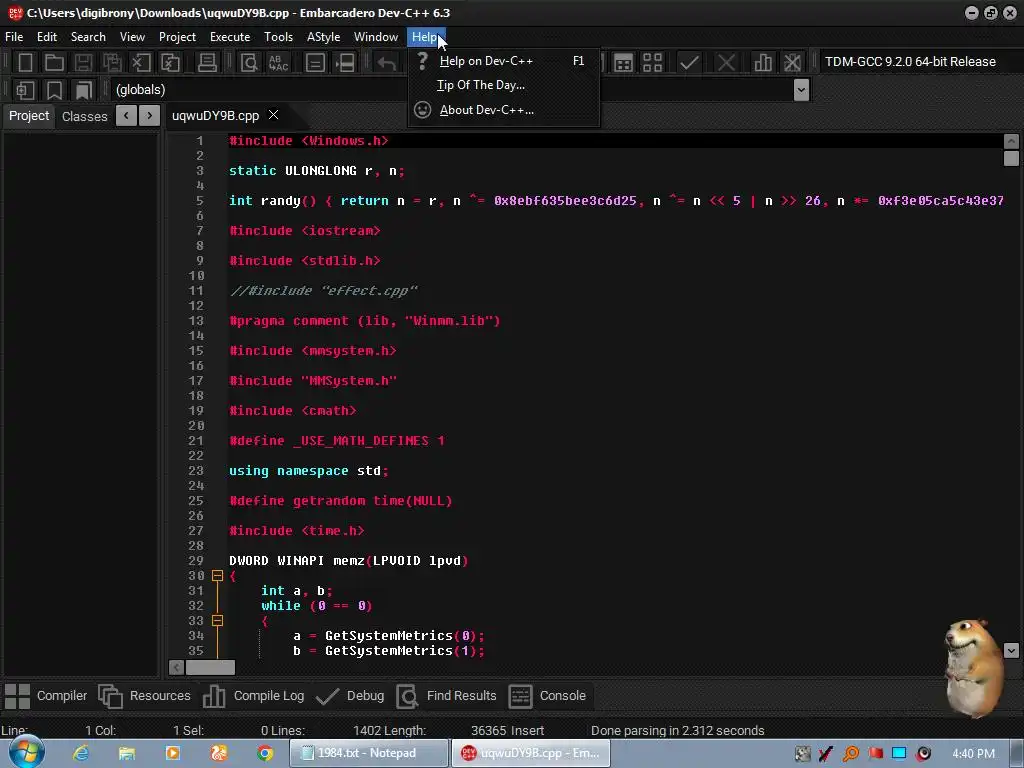Click the crossed-out chart Delete Profiling icon
The width and height of the screenshot is (1024, 768).
(x=792, y=62)
